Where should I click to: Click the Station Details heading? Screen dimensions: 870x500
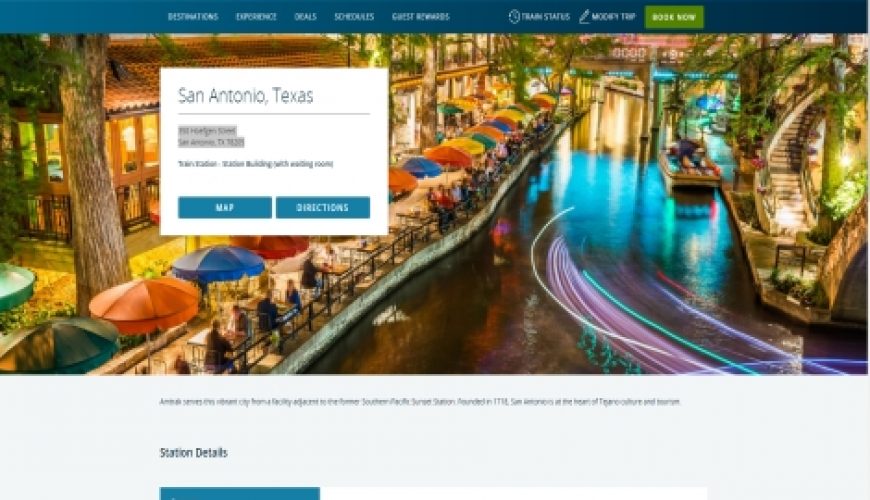[194, 452]
